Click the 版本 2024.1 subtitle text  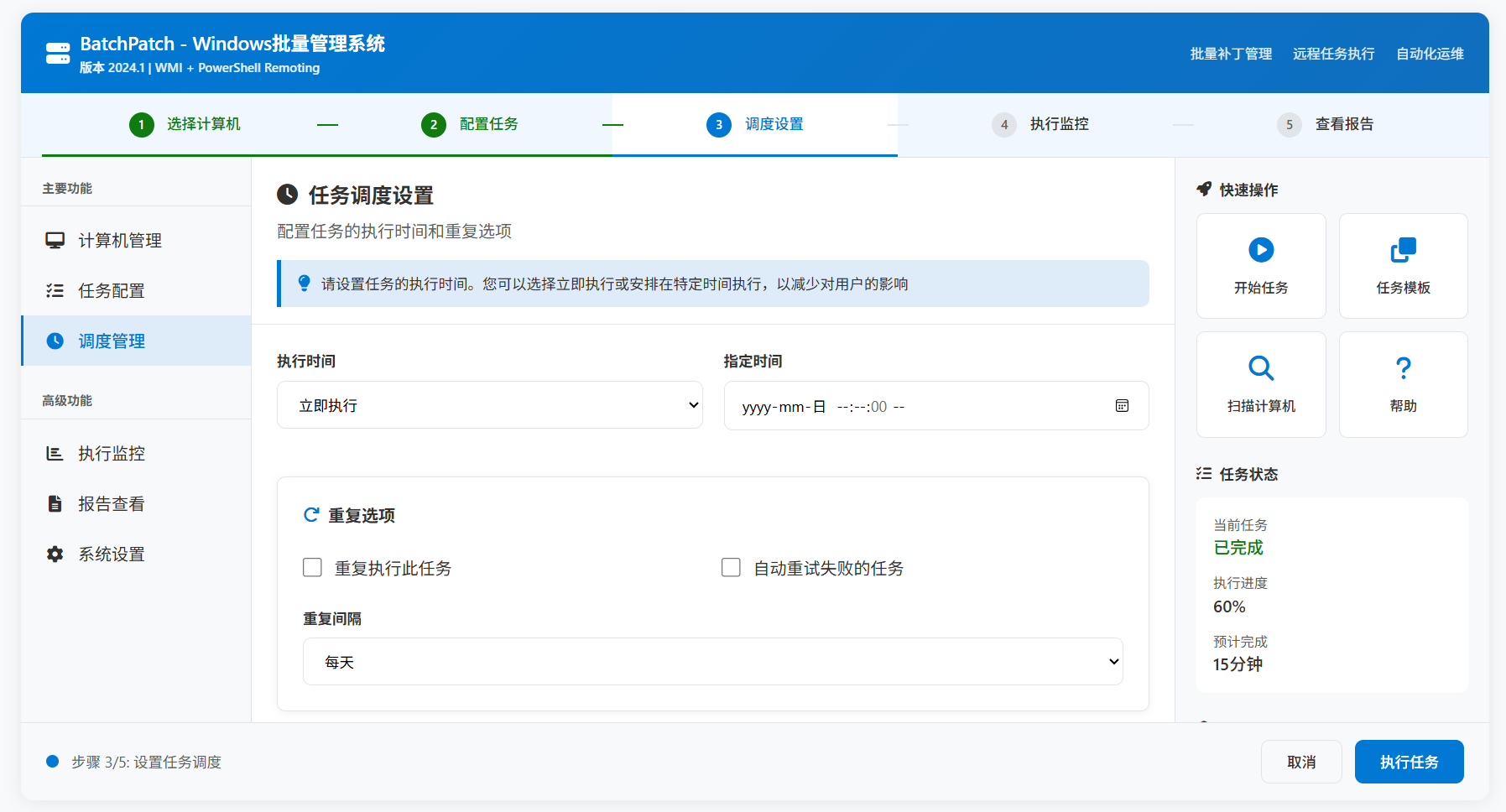point(200,68)
